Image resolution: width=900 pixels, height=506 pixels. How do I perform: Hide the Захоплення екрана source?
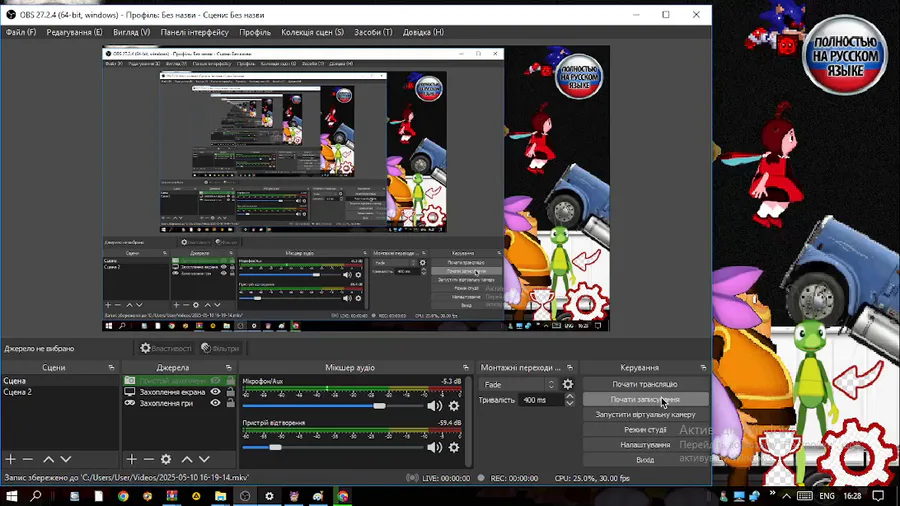[215, 392]
